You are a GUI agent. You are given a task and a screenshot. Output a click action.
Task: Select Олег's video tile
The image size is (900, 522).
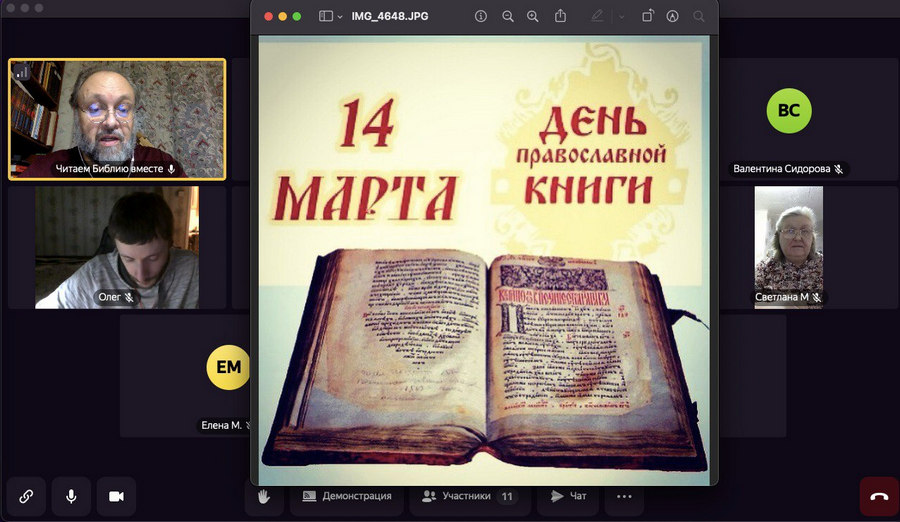coord(117,248)
